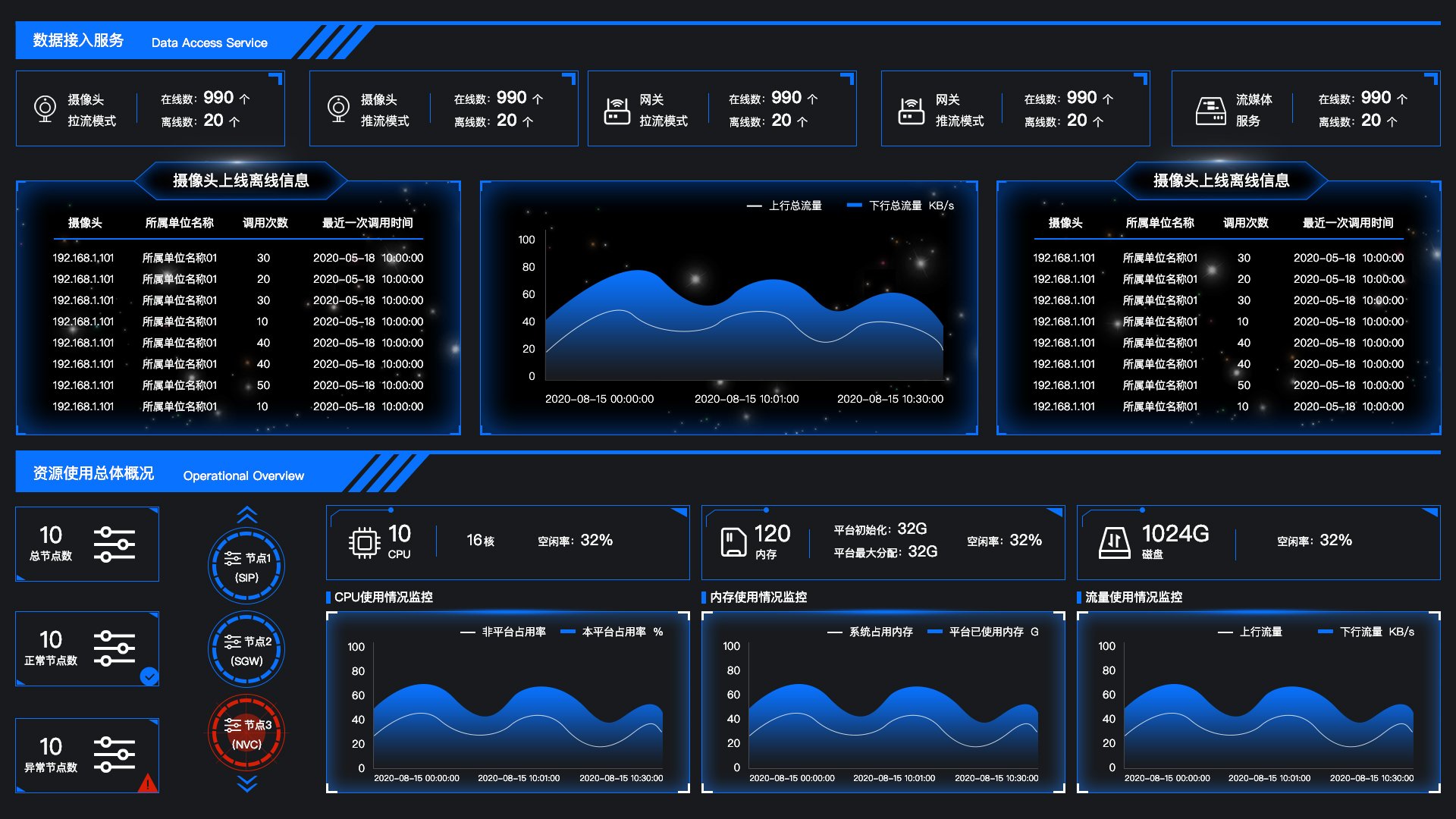Click the gateway router icon in 网关 推流模式 card
Screen dimensions: 1456x819
(911, 111)
